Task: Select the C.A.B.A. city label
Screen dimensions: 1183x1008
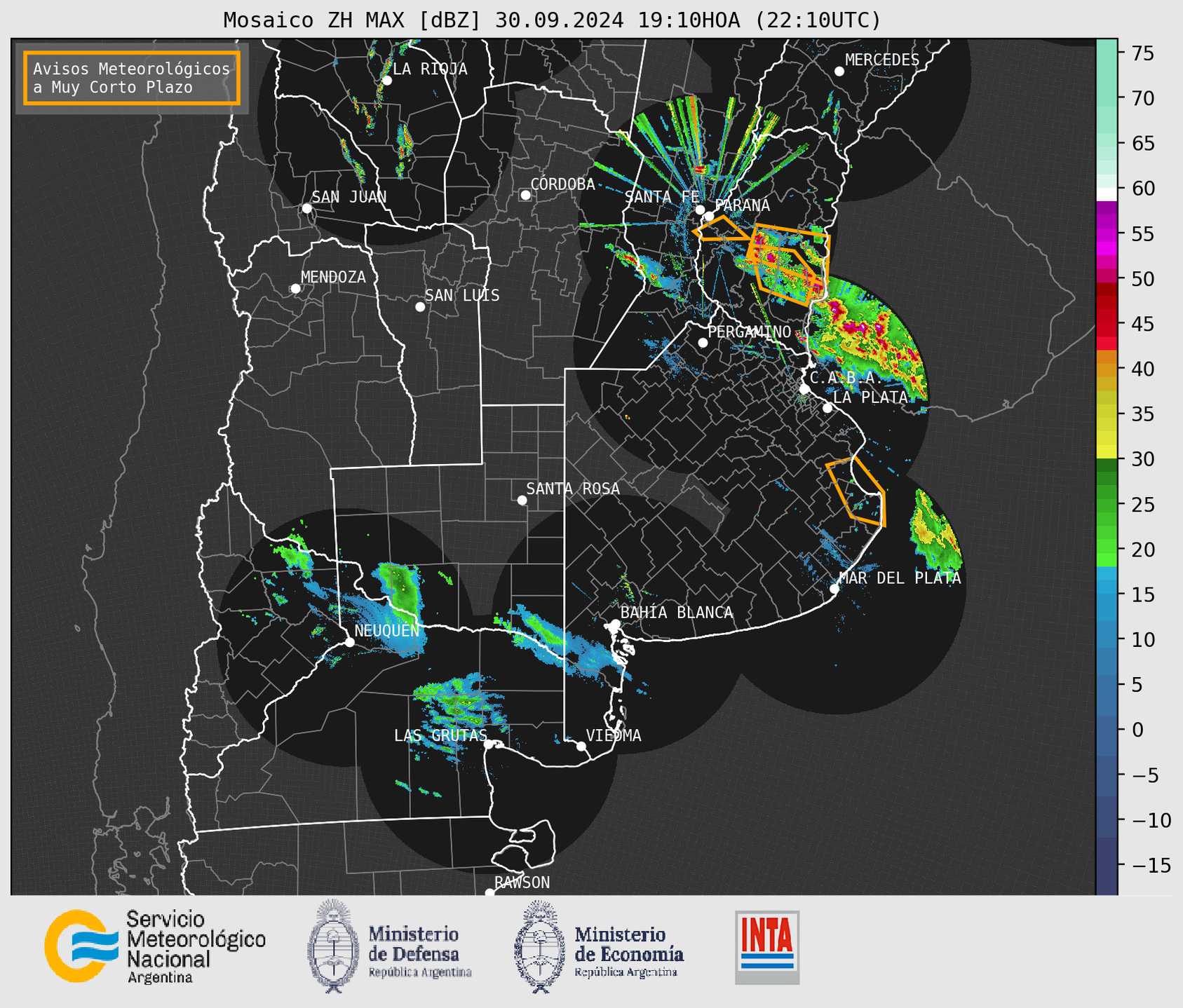Action: click(845, 378)
